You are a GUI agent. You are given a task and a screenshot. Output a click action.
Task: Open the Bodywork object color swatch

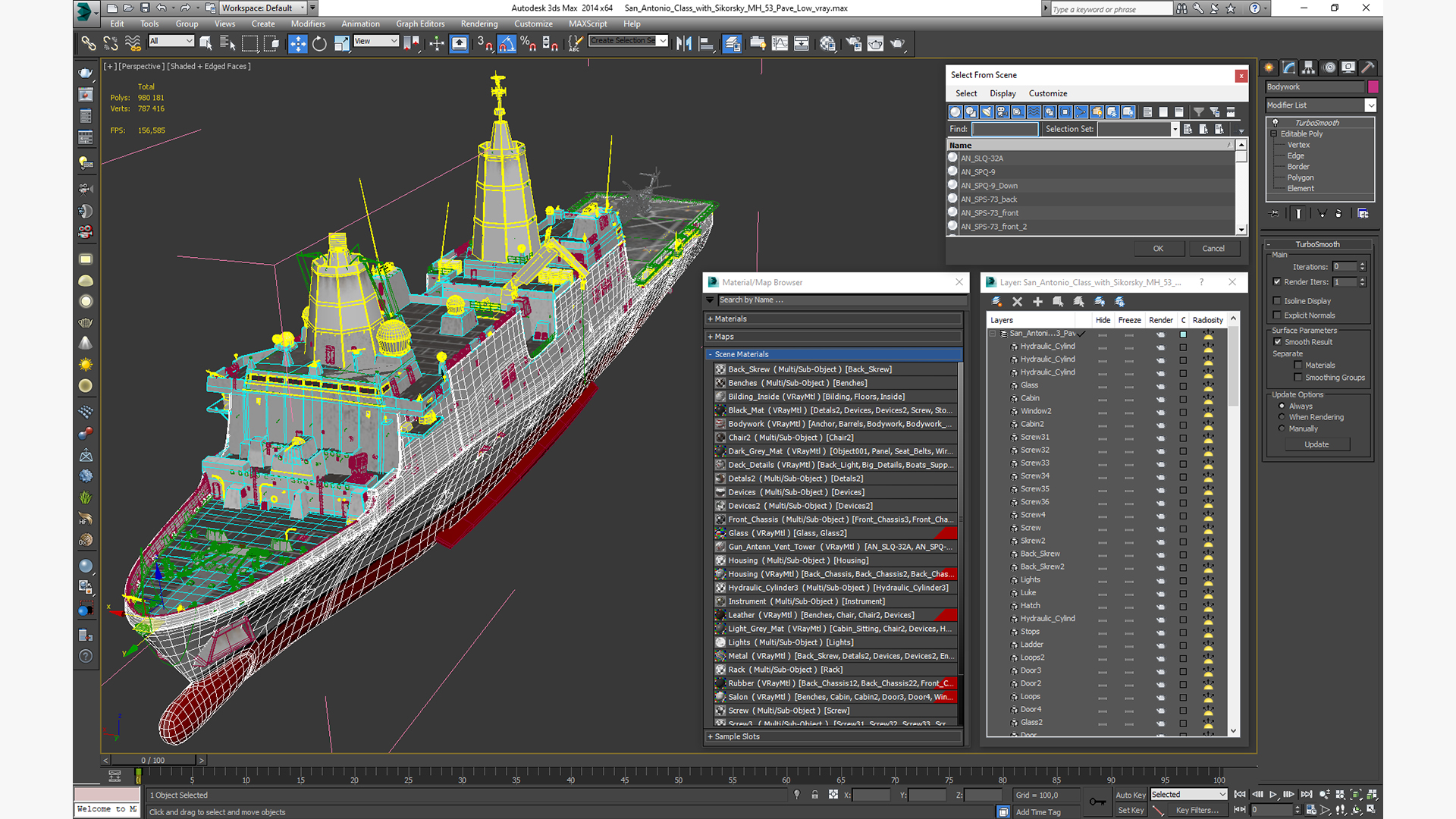[x=1373, y=87]
